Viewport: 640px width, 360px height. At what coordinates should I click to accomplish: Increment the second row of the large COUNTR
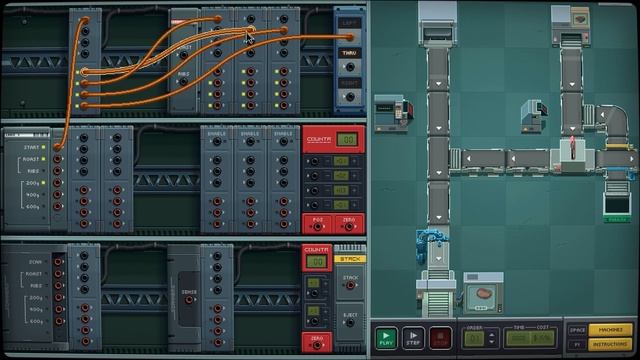(x=354, y=176)
